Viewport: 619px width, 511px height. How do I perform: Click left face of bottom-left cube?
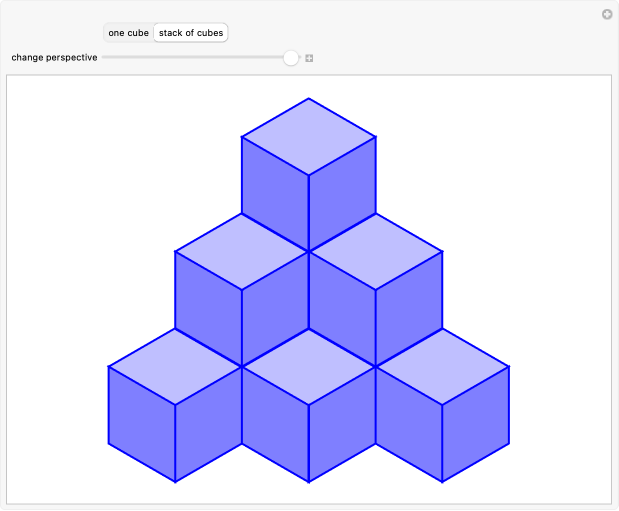[x=141, y=422]
